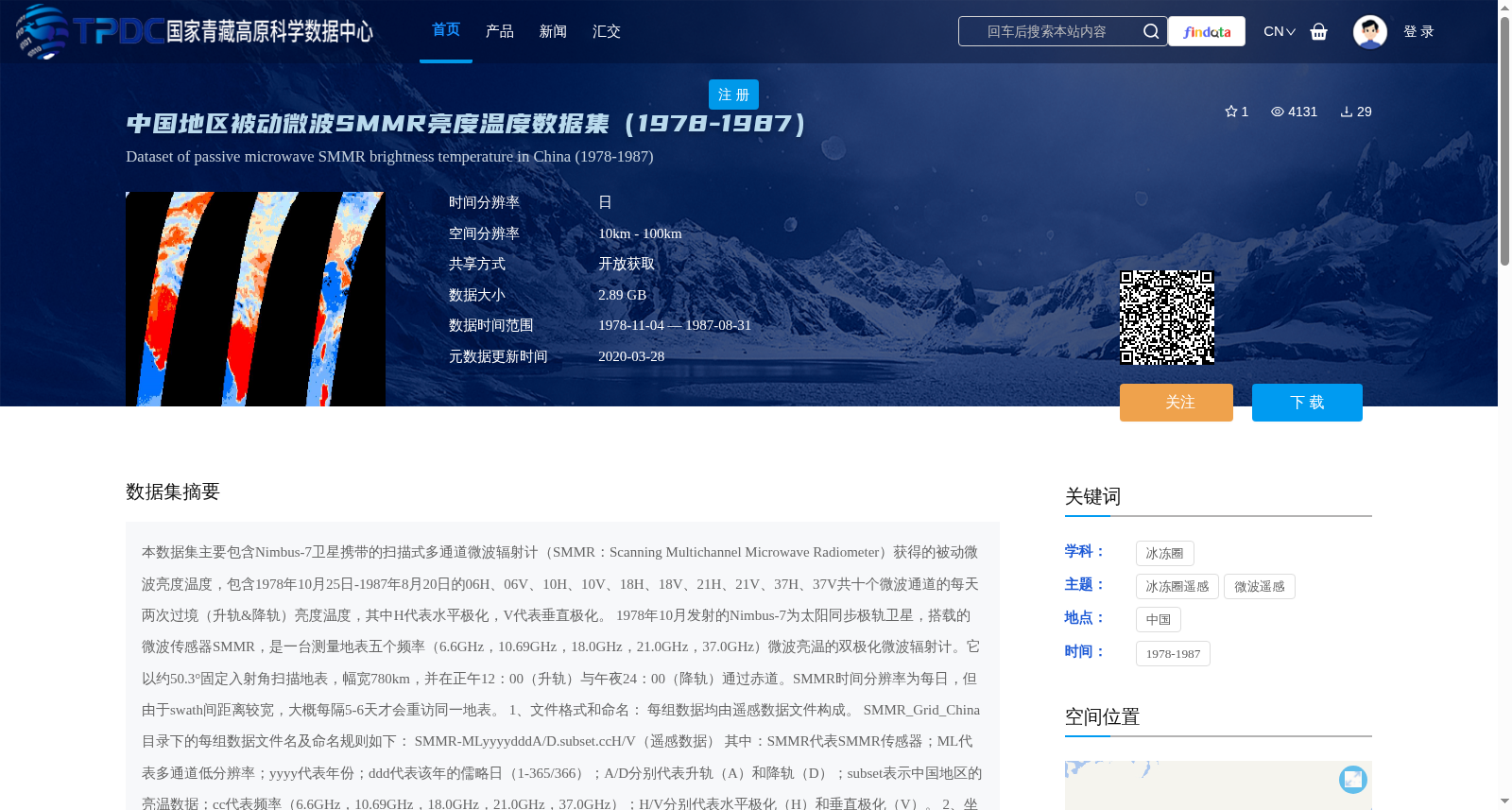Click the scrollbar up arrow
Viewport: 1512px width, 810px height.
click(x=1504, y=8)
